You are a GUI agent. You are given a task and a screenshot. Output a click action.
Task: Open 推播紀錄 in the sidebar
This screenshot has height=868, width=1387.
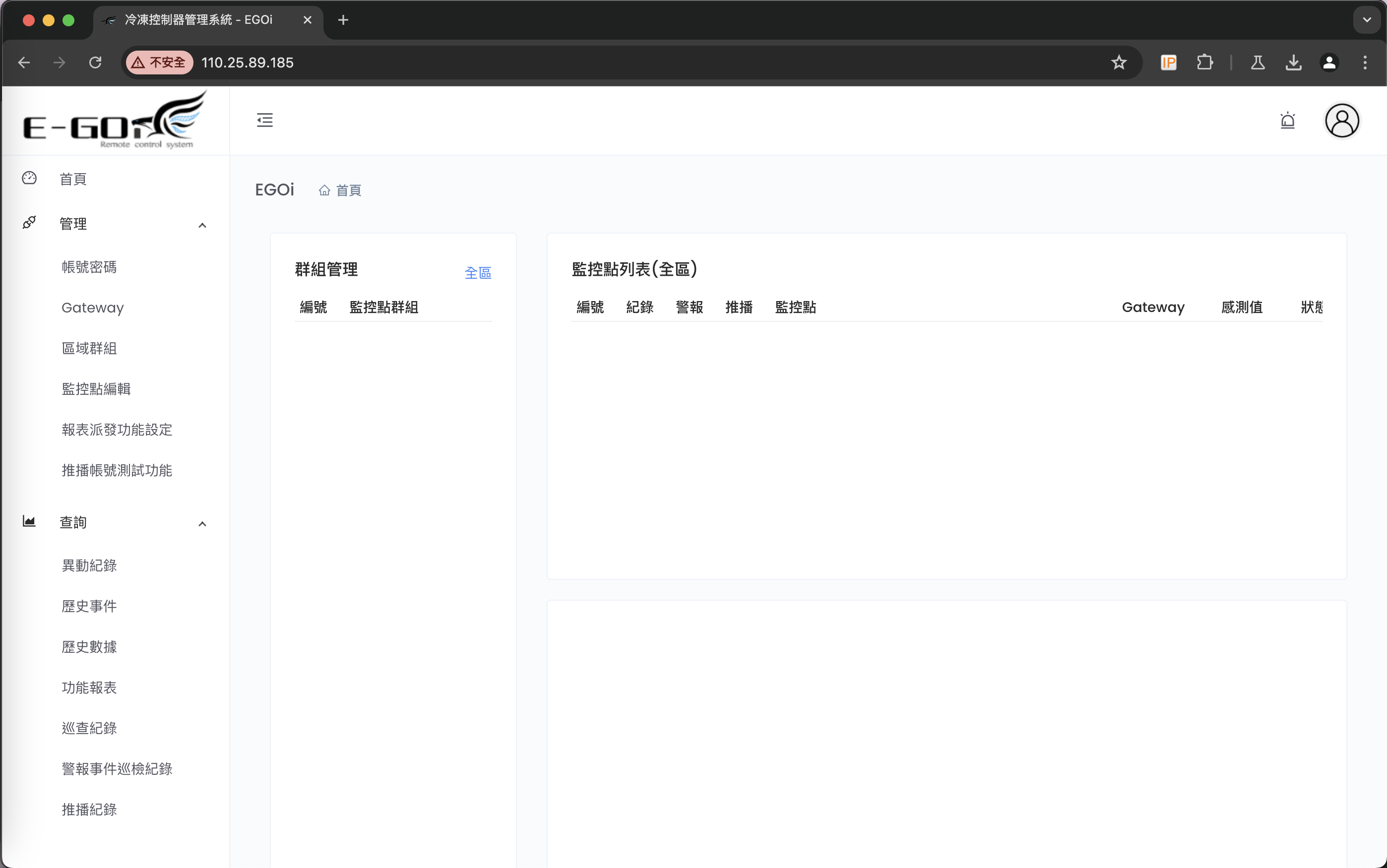tap(89, 809)
